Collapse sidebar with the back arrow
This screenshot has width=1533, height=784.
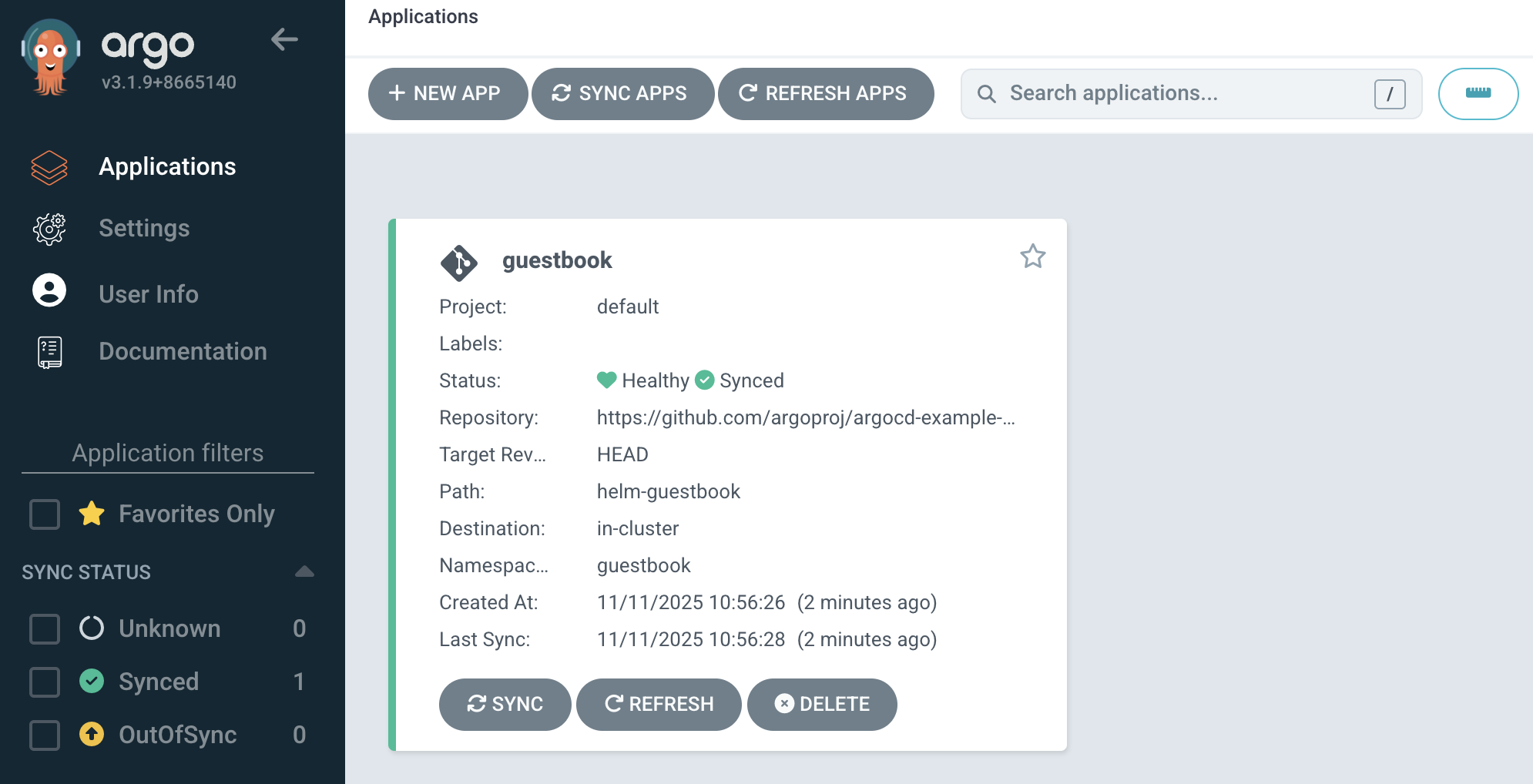click(x=284, y=39)
